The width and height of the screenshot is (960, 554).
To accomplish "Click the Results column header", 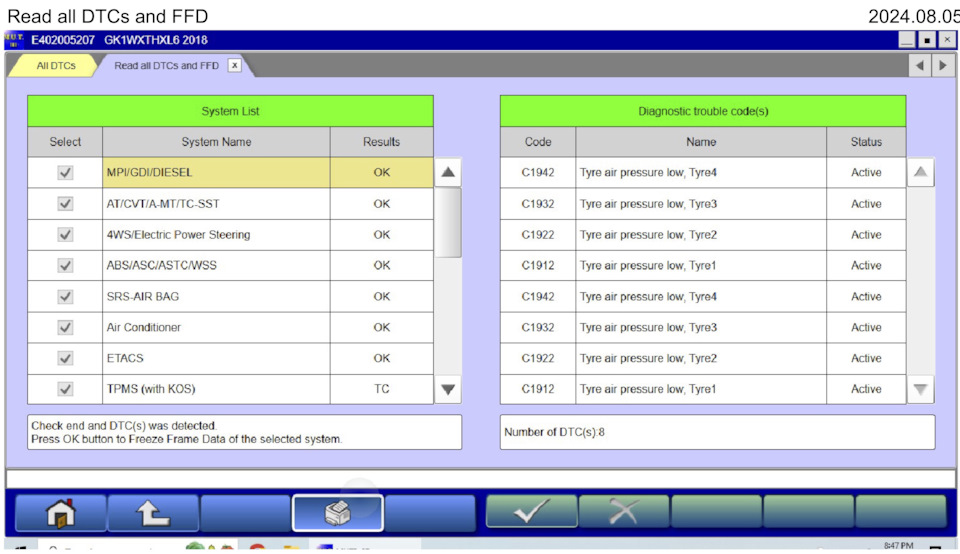I will point(381,142).
